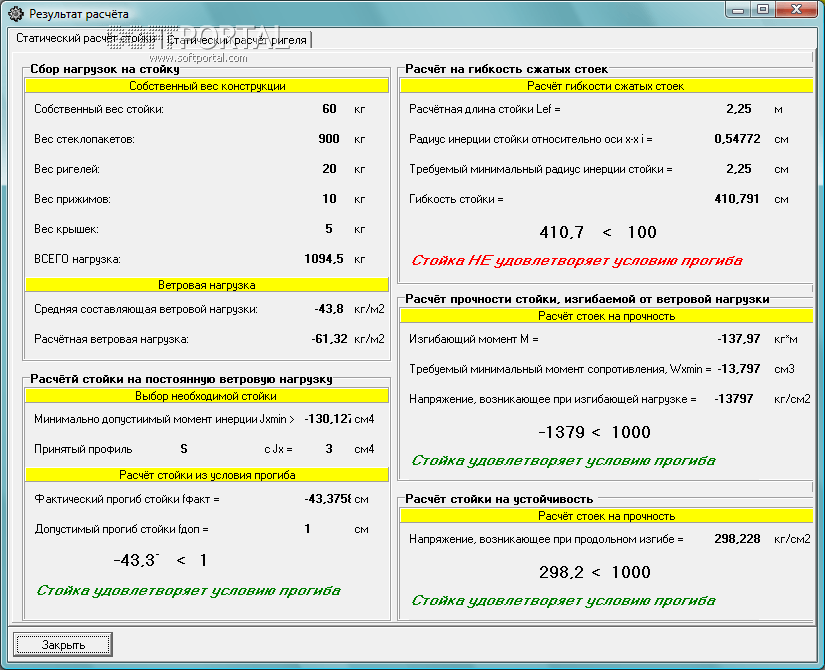This screenshot has height=670, width=825.
Task: Click the gear app icon in title bar
Action: tap(16, 14)
